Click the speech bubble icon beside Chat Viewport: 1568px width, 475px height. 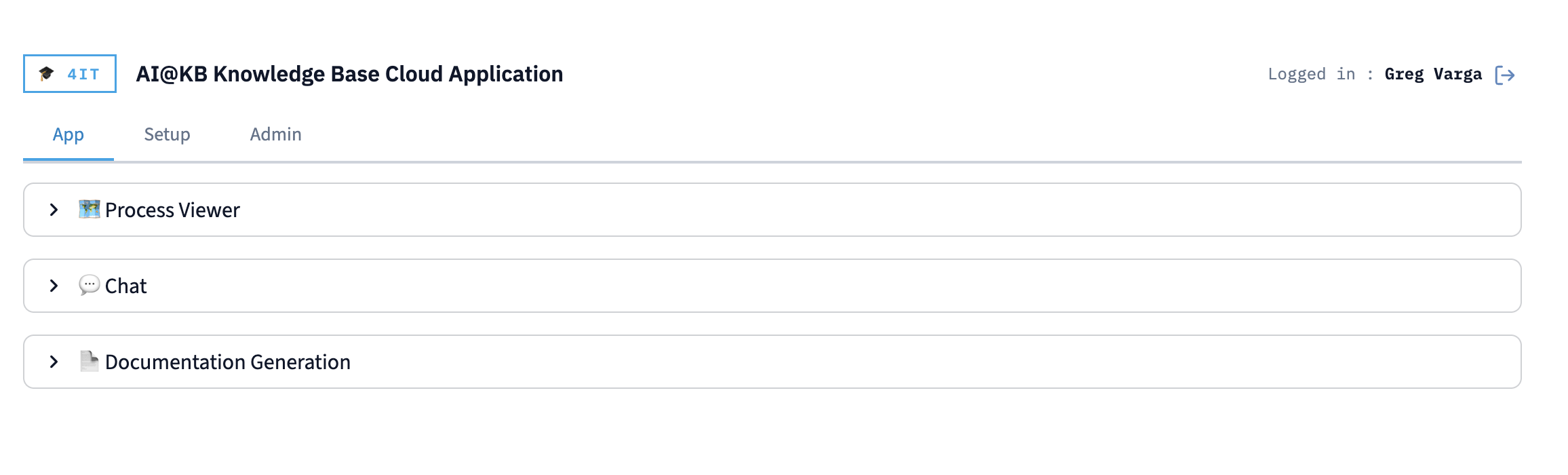tap(89, 285)
